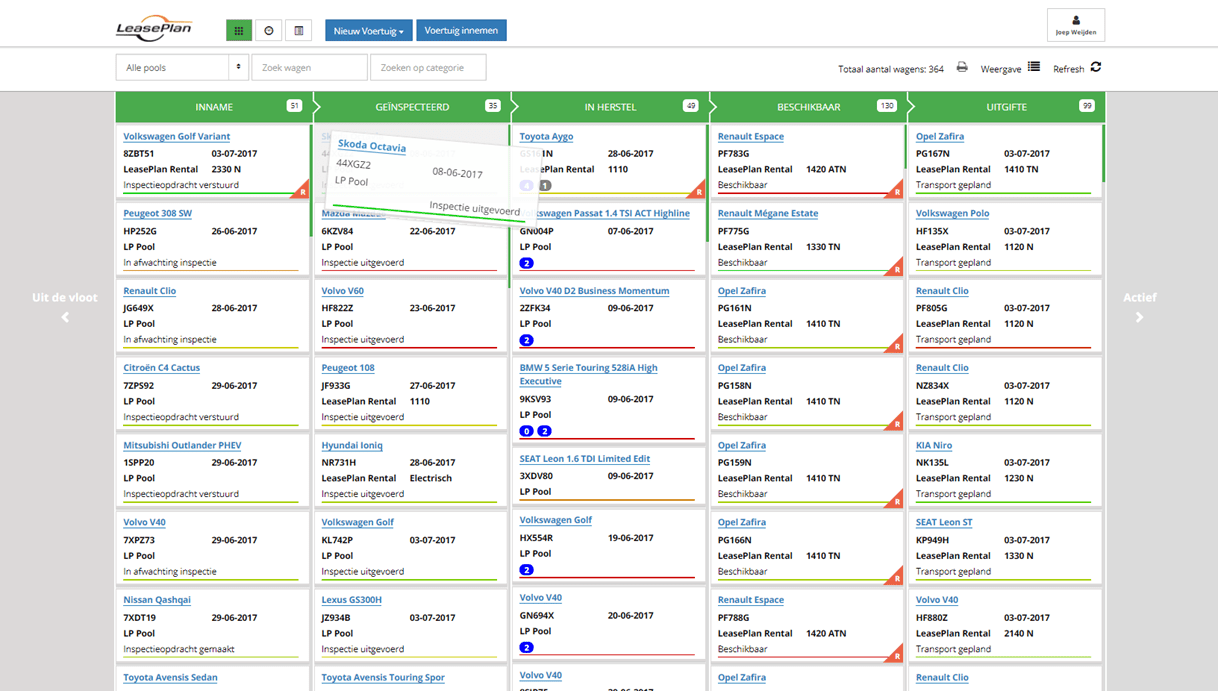Open the Hyundai Ioniq link

pos(352,445)
